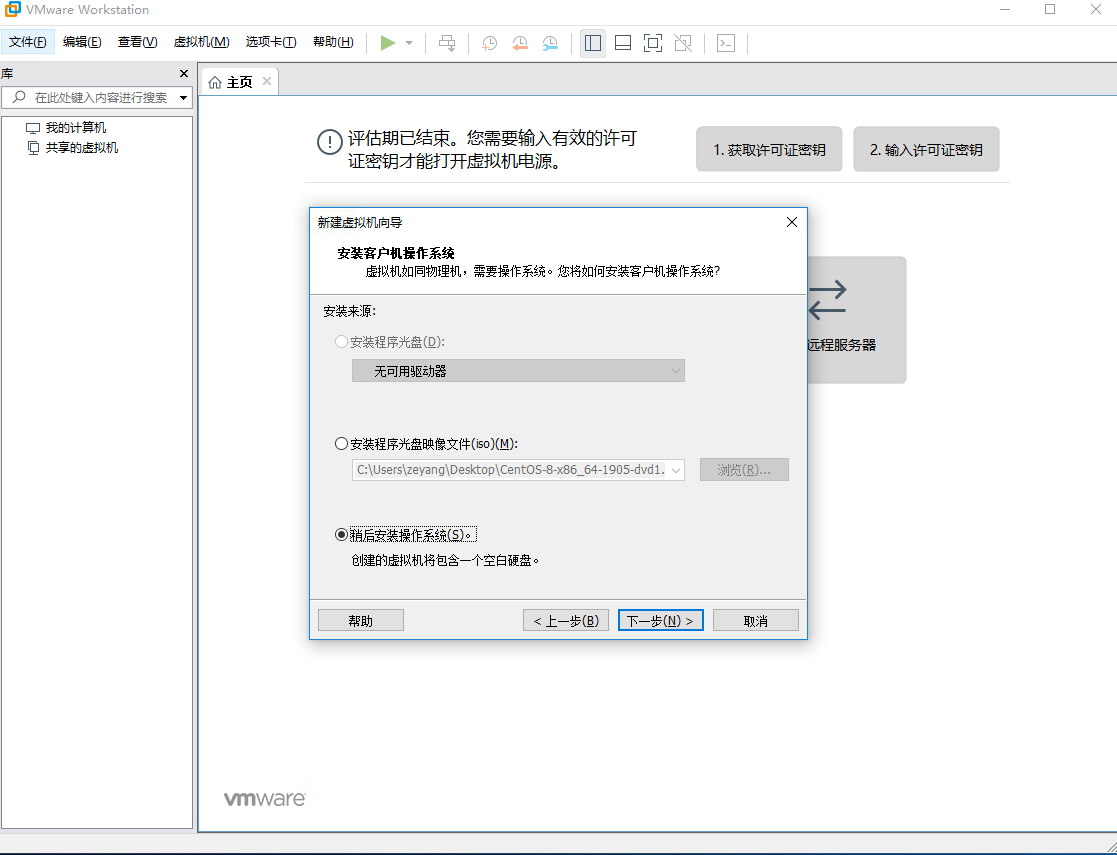Select 稍后安装操作系统 radio option
This screenshot has height=855, width=1117.
[341, 534]
